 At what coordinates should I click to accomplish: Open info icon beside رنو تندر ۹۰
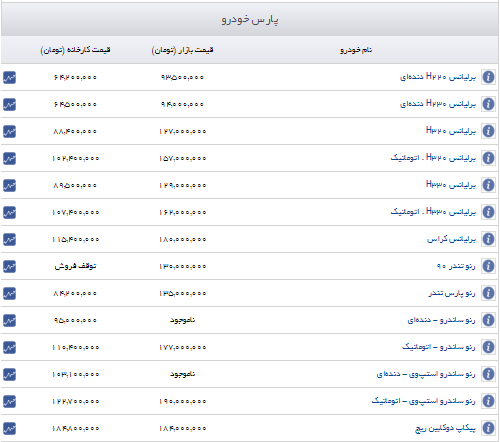click(x=488, y=266)
